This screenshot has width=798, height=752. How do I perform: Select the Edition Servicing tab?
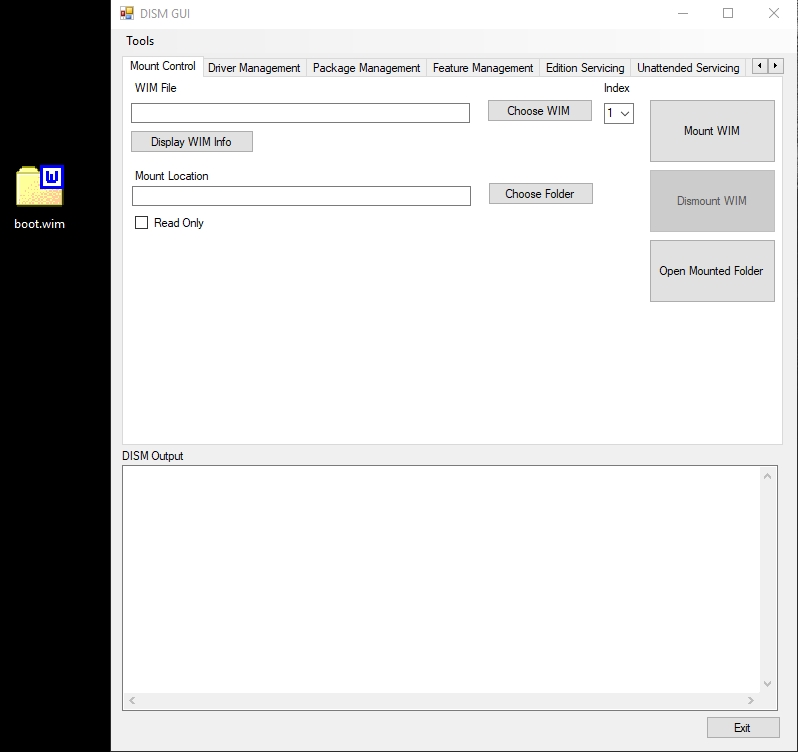pos(585,68)
